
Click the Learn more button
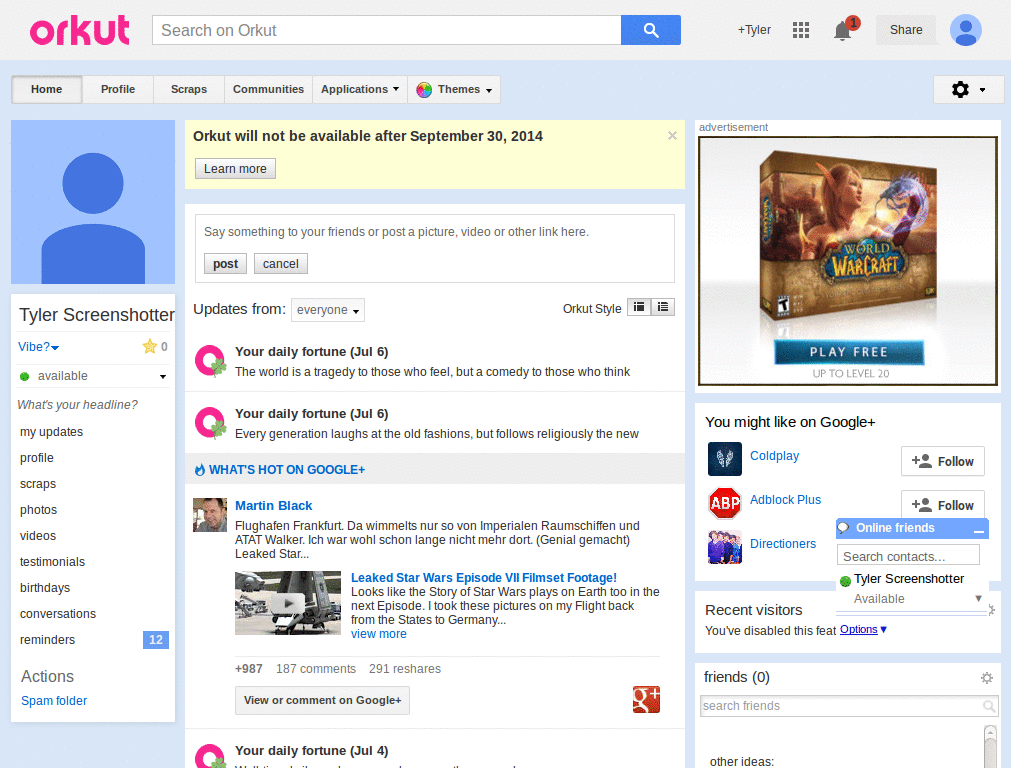[x=235, y=168]
